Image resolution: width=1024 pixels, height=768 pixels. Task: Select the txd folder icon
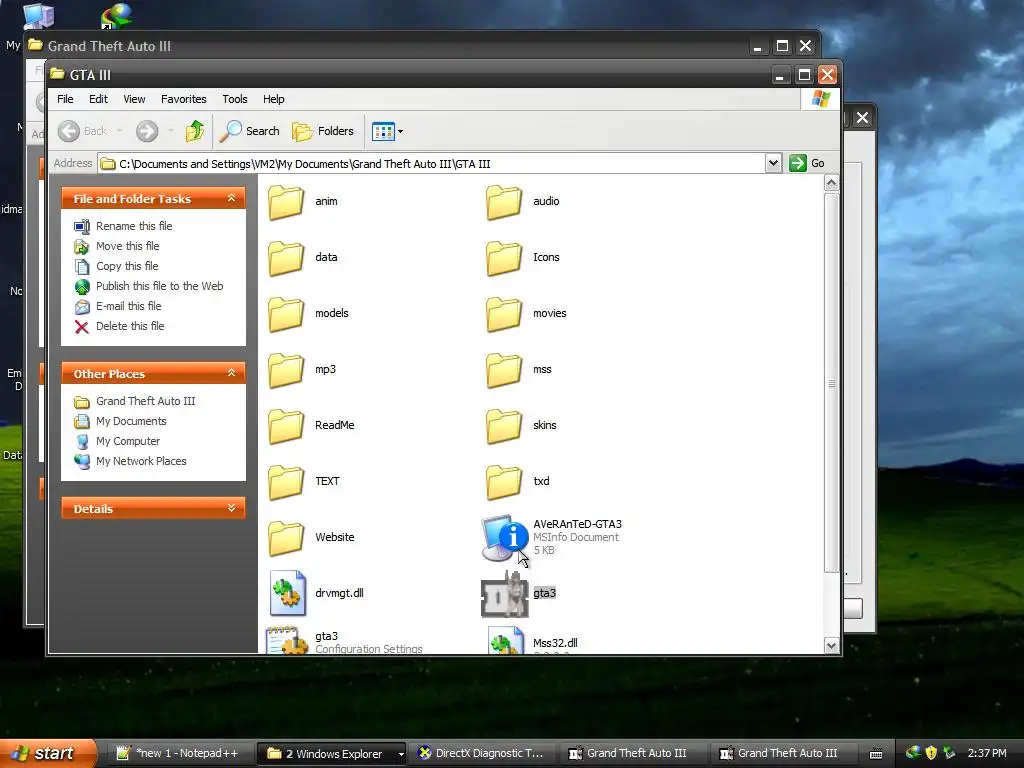click(504, 482)
